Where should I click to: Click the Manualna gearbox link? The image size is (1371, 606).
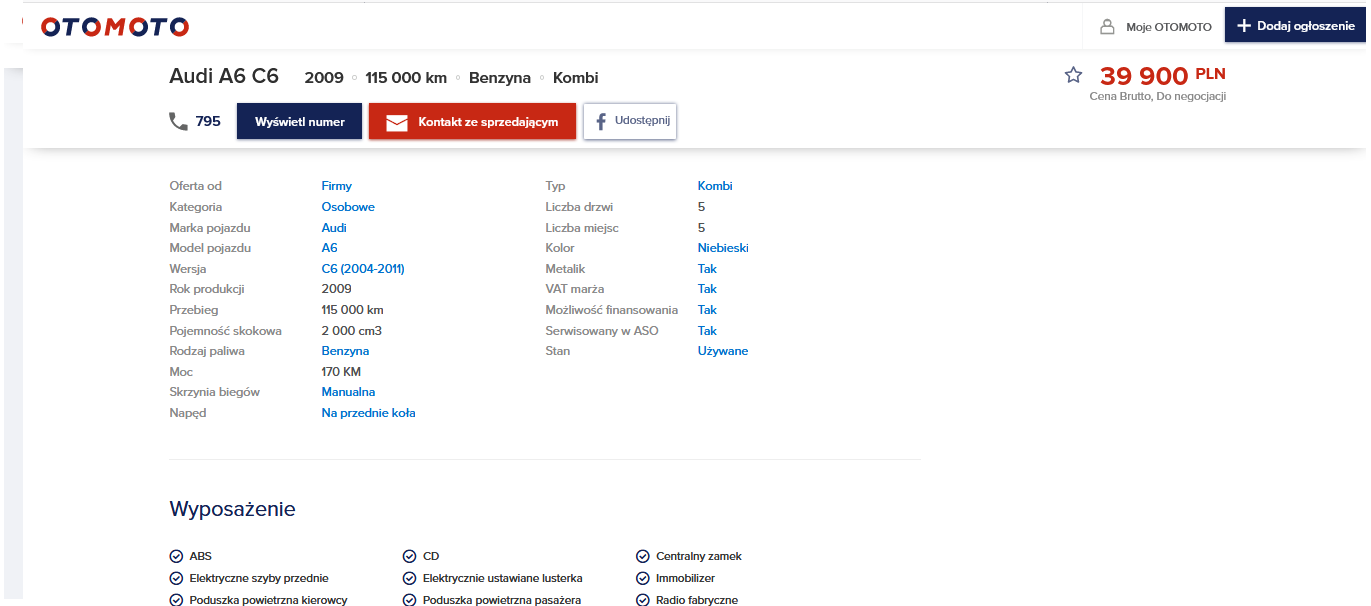(x=348, y=392)
